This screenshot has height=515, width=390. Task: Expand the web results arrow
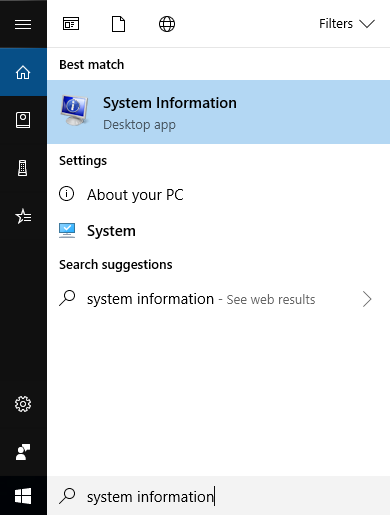[367, 299]
